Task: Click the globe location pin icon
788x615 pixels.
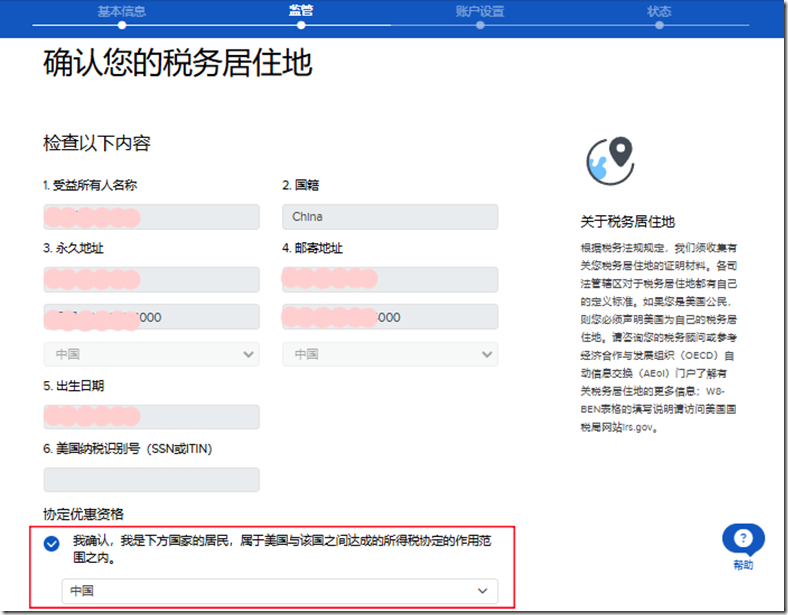Action: [610, 160]
